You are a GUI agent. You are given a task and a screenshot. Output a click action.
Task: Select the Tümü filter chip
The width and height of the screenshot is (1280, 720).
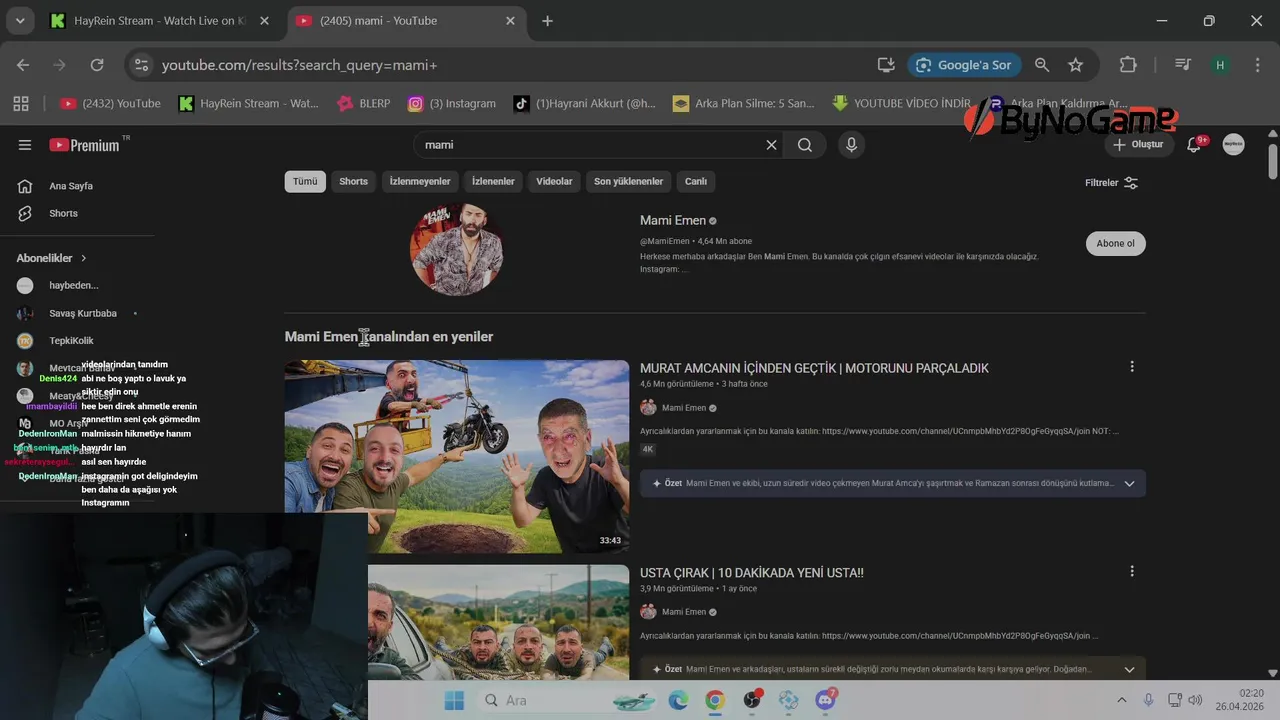(305, 181)
